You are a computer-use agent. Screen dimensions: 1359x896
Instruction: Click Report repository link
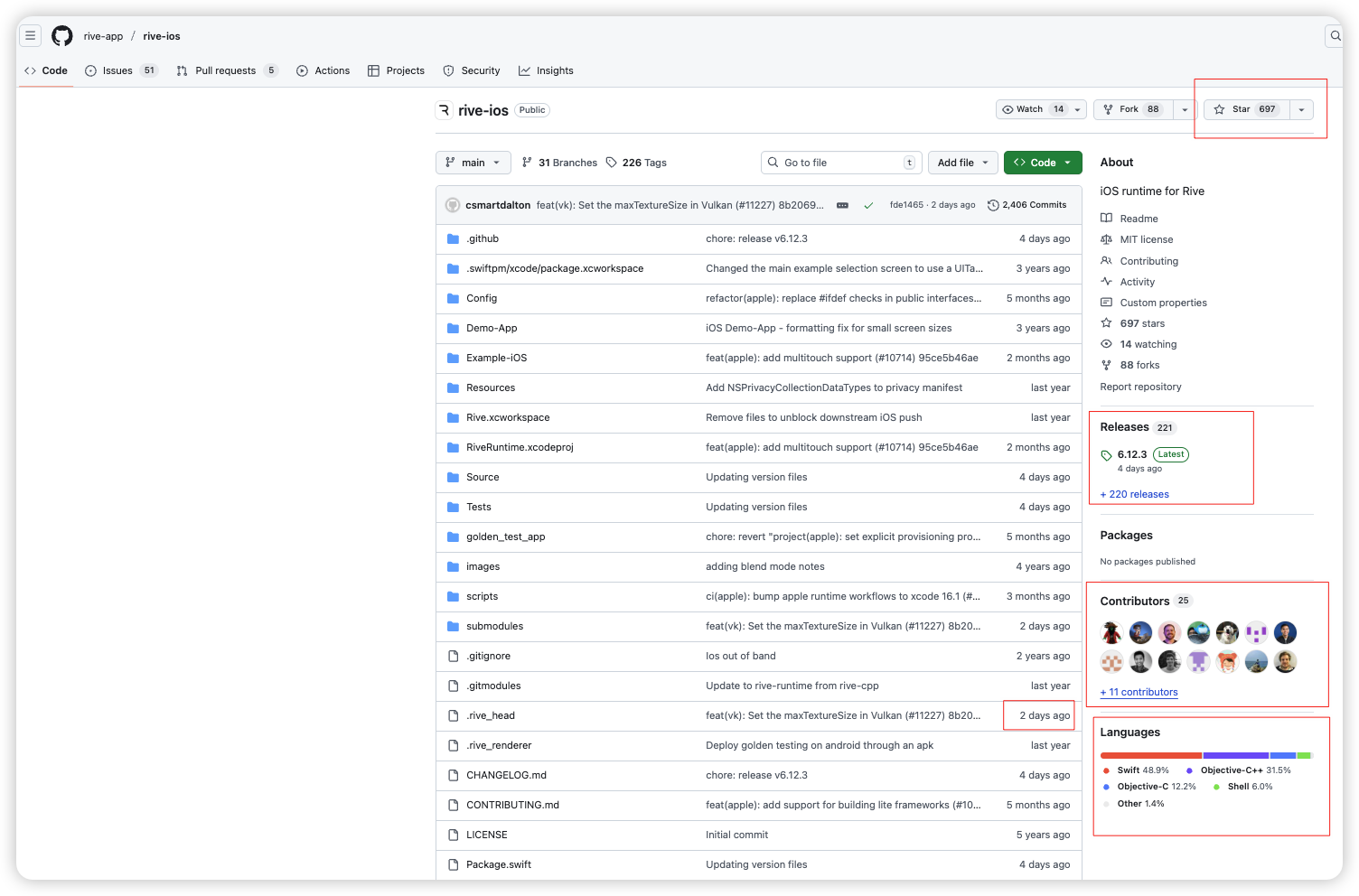click(1140, 387)
